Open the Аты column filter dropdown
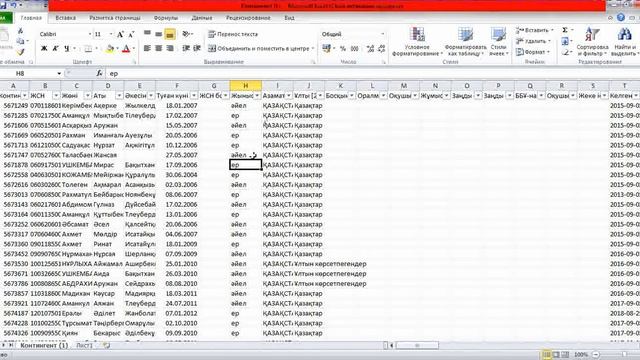The width and height of the screenshot is (640, 360). pyautogui.click(x=119, y=96)
